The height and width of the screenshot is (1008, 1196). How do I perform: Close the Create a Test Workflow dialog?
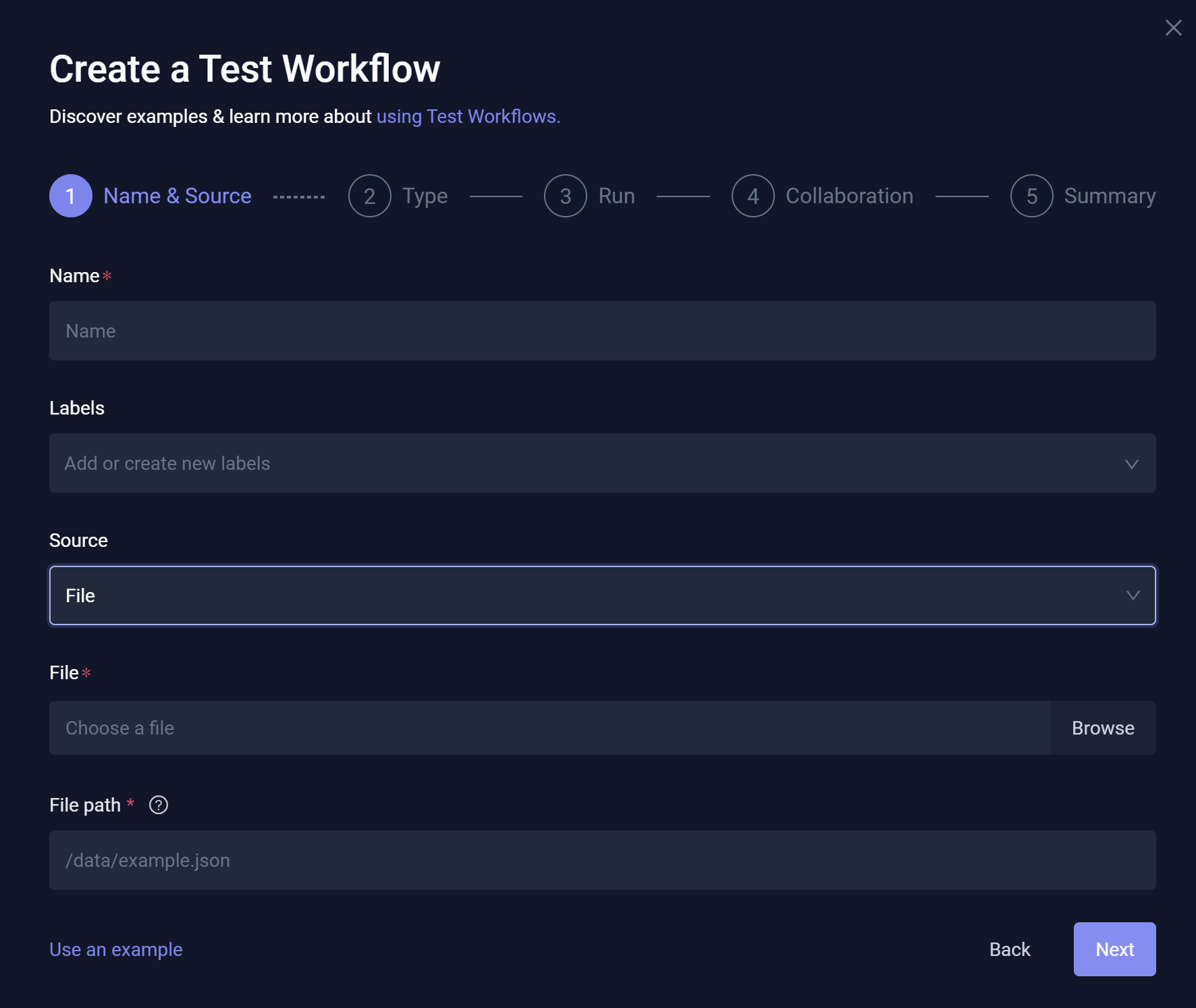pos(1173,28)
